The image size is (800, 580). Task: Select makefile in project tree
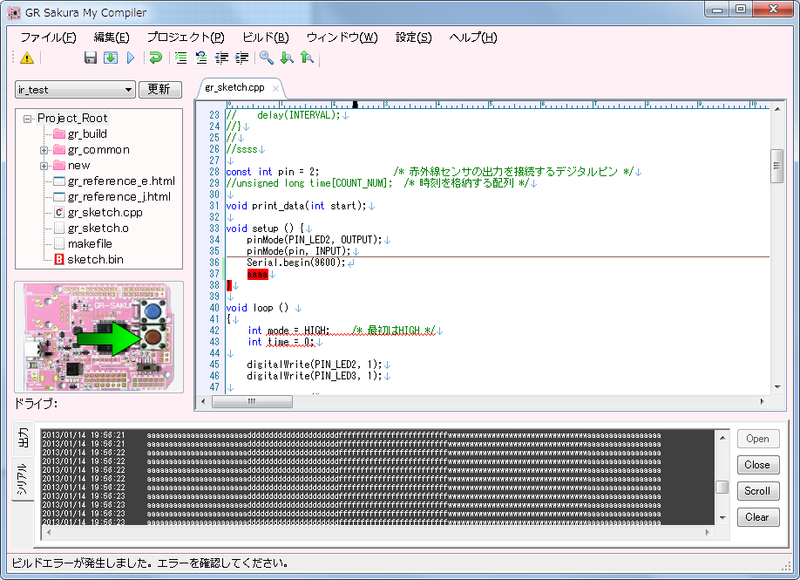90,244
